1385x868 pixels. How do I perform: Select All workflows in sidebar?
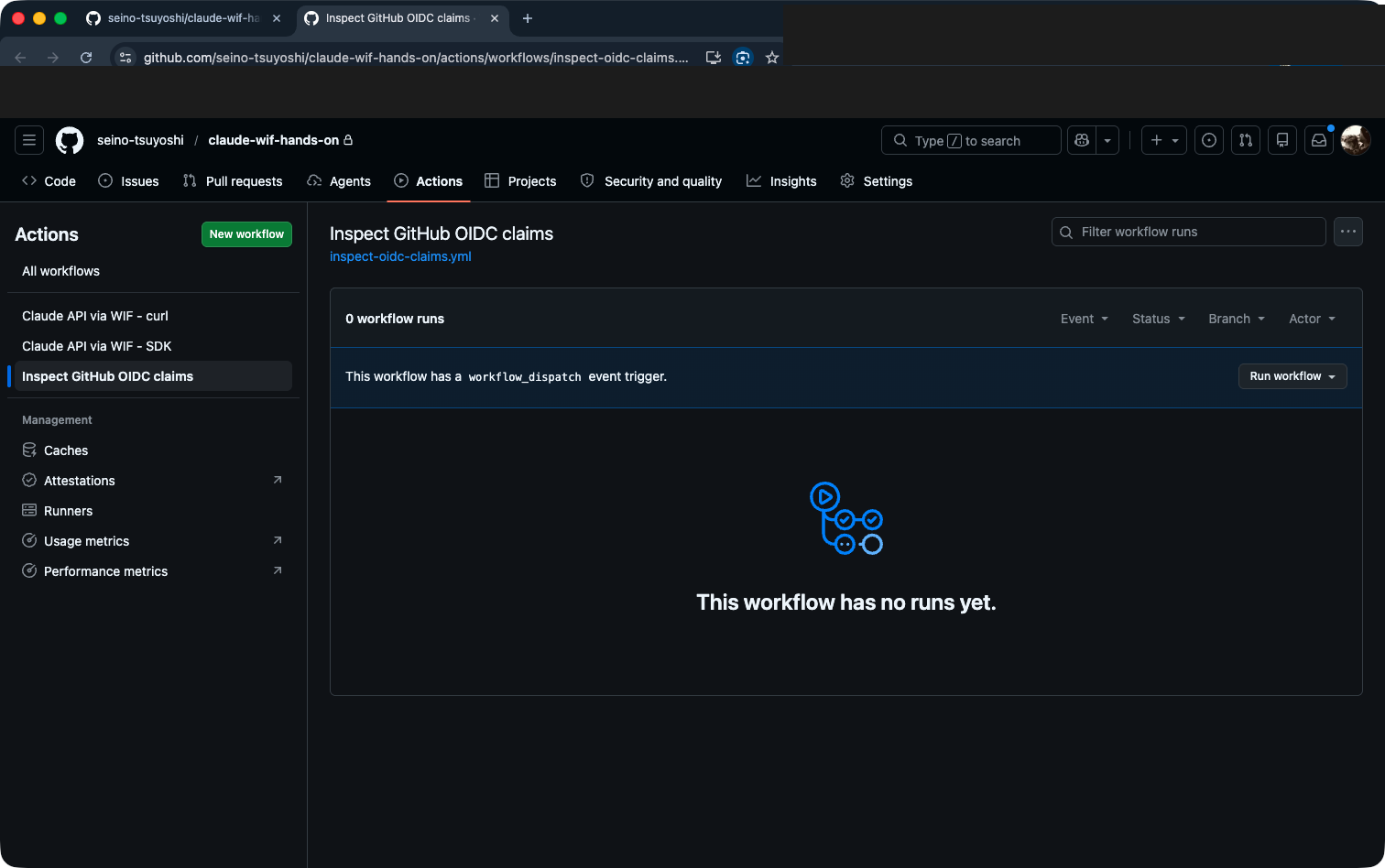[x=153, y=271]
